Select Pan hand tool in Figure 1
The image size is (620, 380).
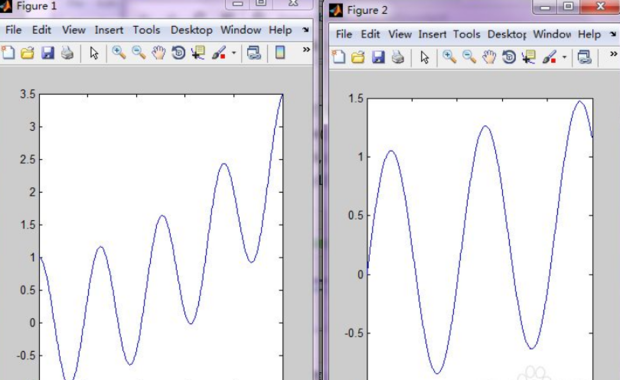(159, 53)
